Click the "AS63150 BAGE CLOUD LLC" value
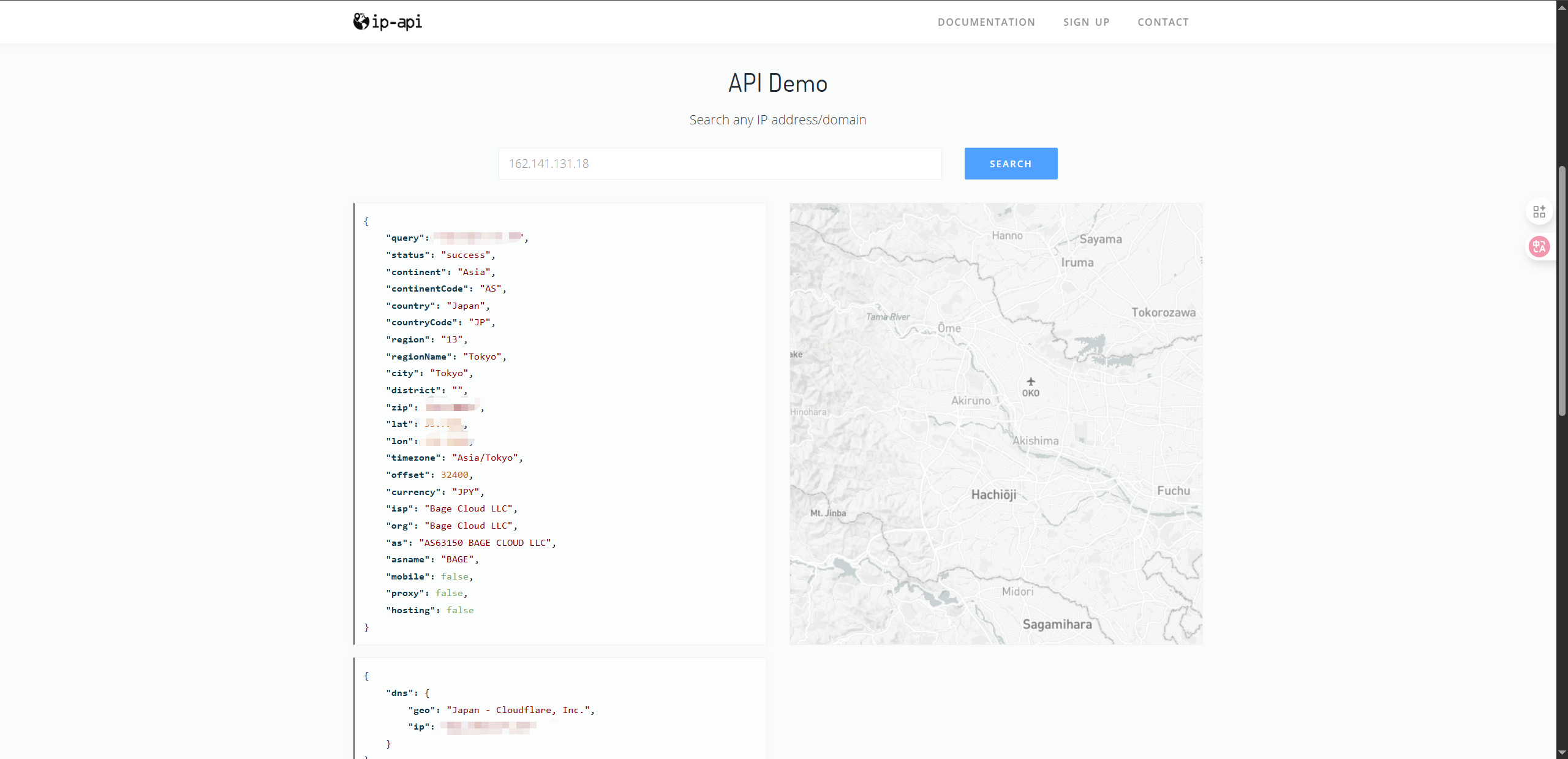Image resolution: width=1568 pixels, height=759 pixels. (x=485, y=543)
